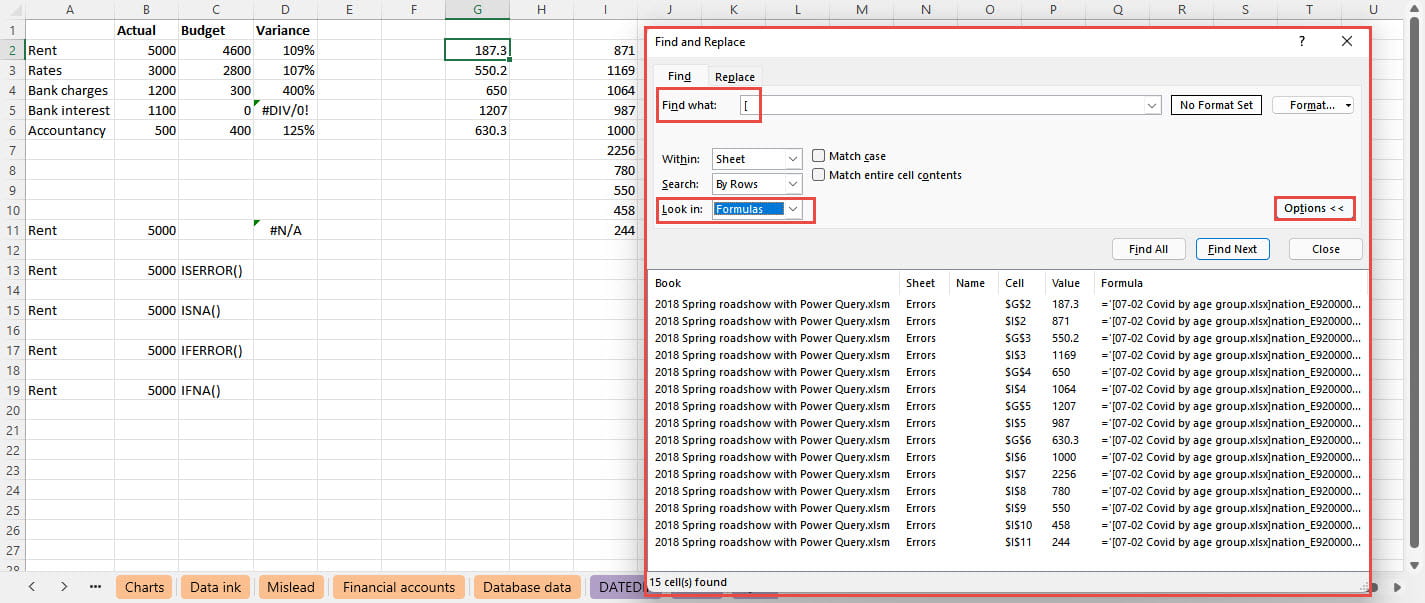Collapse options with Options << button
Screen dimensions: 1425x603
click(1314, 208)
